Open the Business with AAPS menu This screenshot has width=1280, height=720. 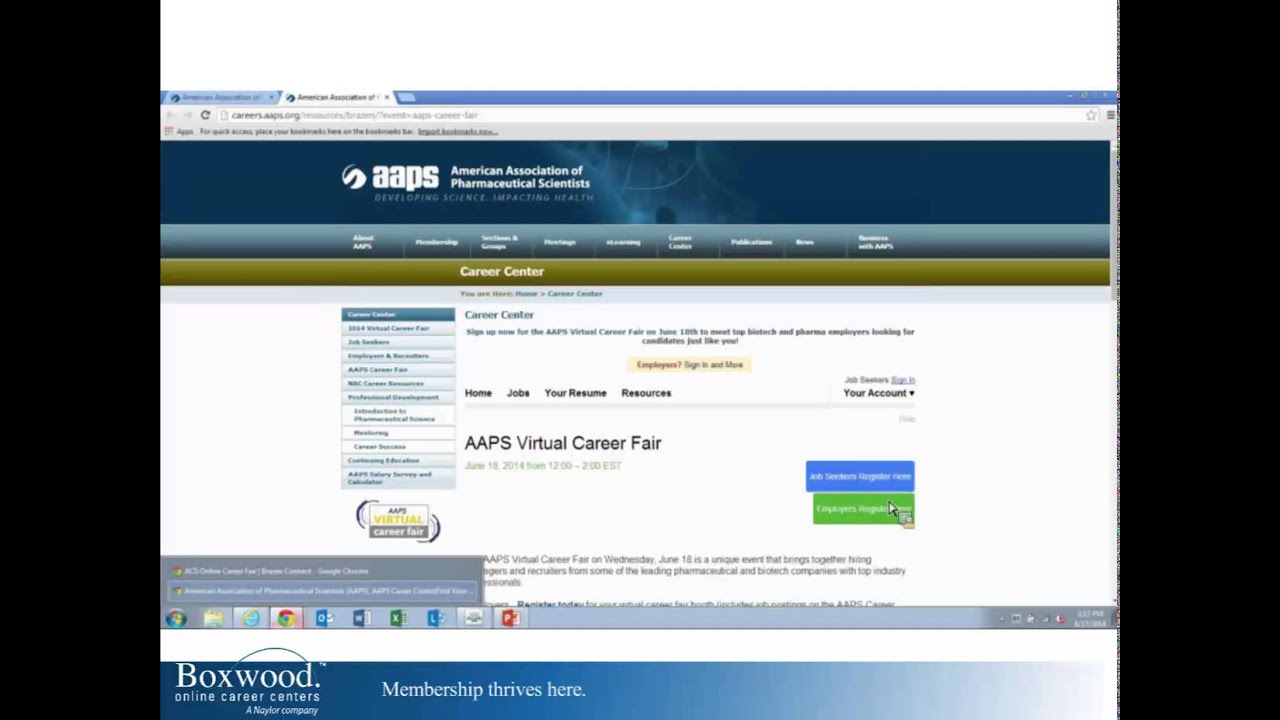click(x=875, y=242)
